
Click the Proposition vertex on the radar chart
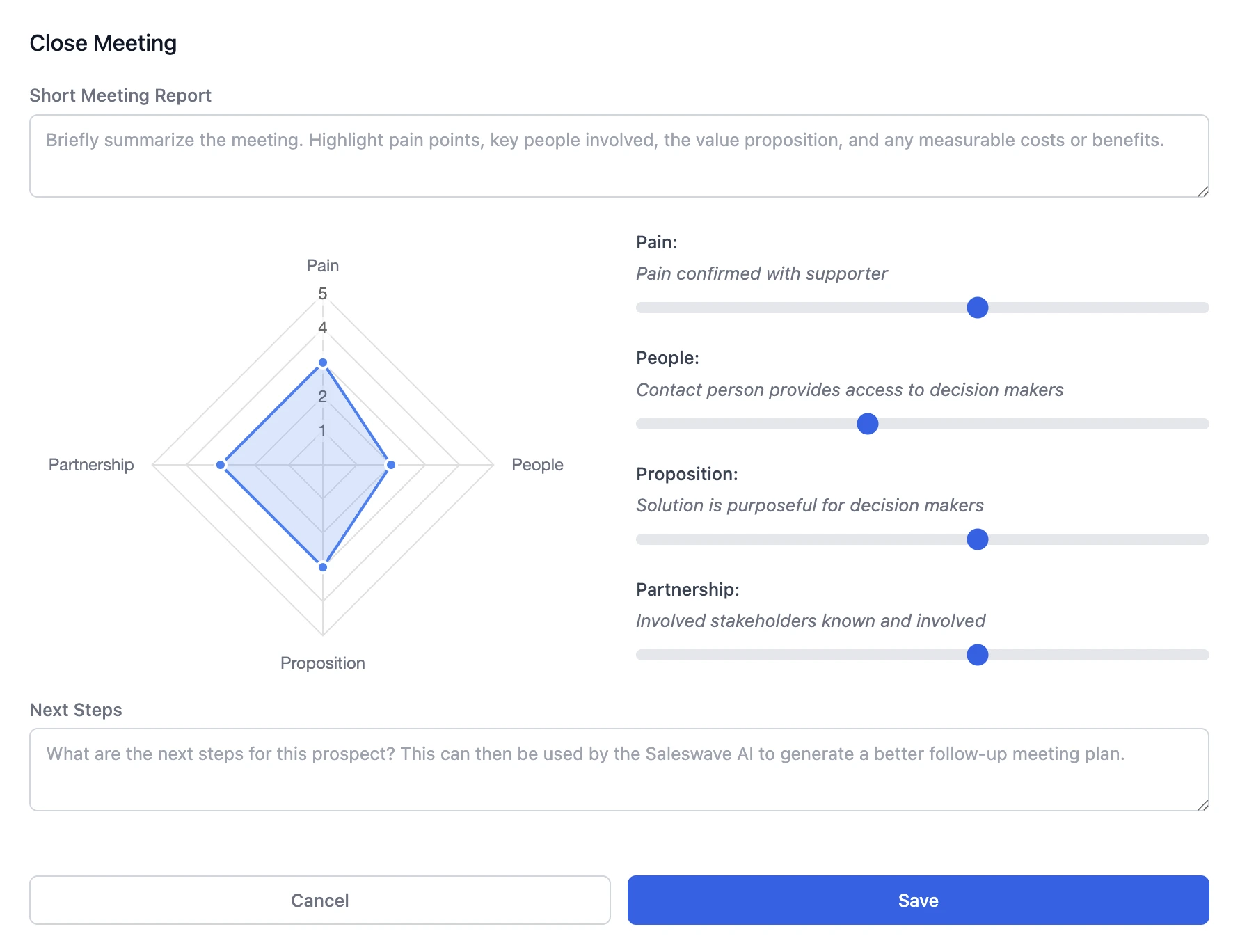(322, 566)
